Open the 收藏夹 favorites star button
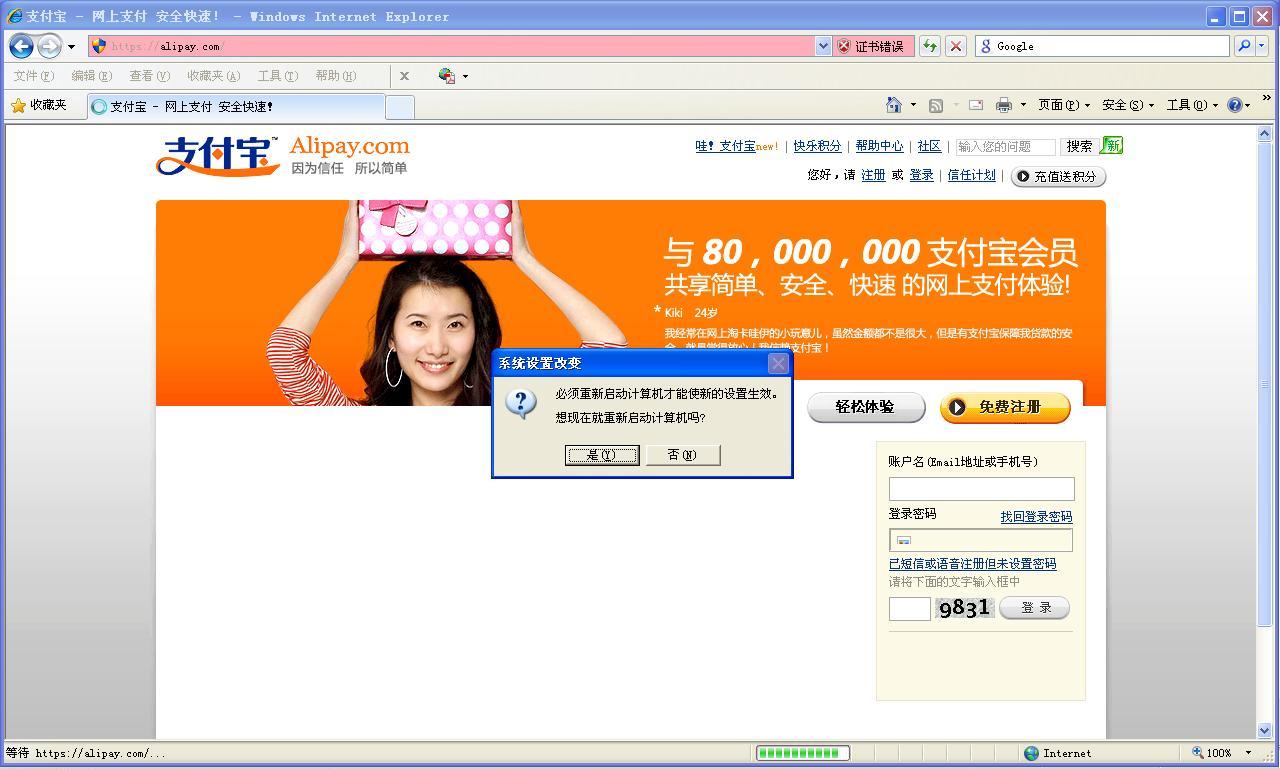 click(38, 105)
